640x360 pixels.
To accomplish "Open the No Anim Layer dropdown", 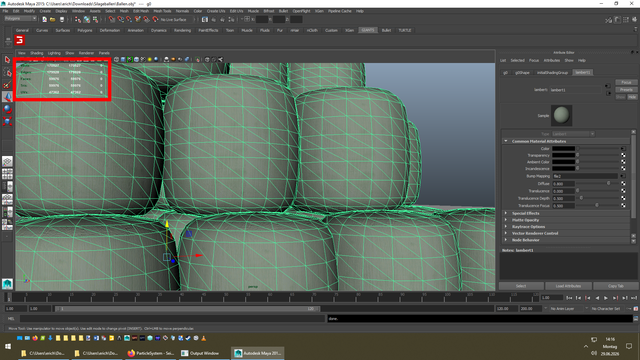I will pos(566,309).
